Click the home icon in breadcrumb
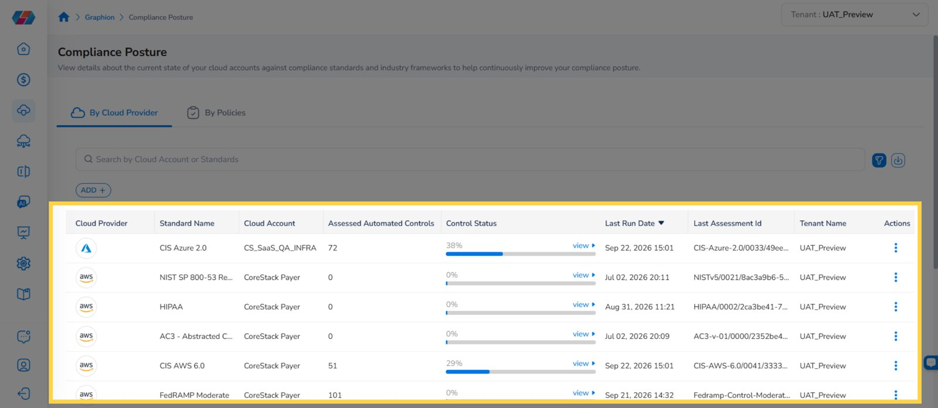Viewport: 938px width, 408px height. pyautogui.click(x=63, y=17)
